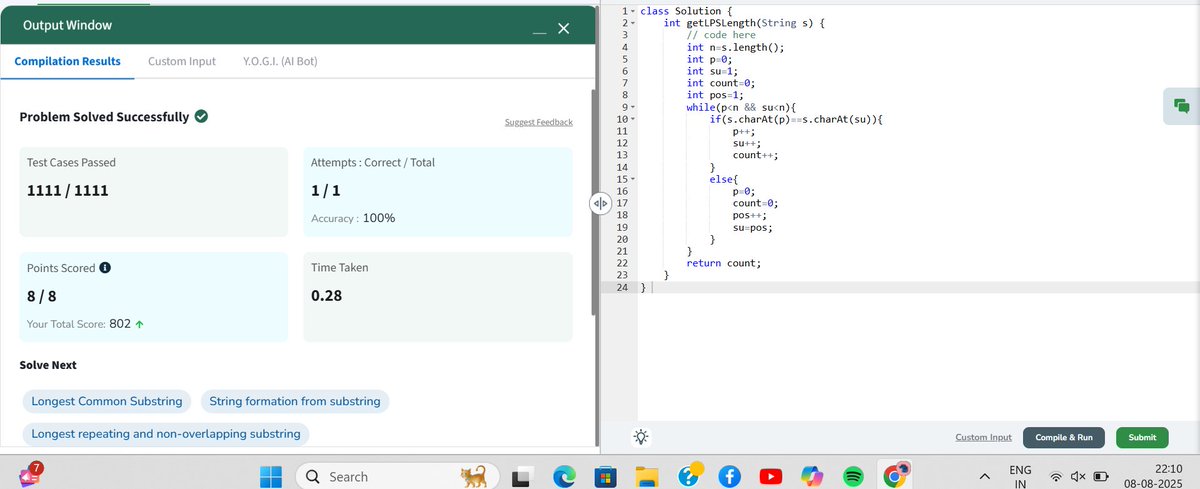
Task: Click Custom Input link below the editor
Action: pyautogui.click(x=984, y=437)
